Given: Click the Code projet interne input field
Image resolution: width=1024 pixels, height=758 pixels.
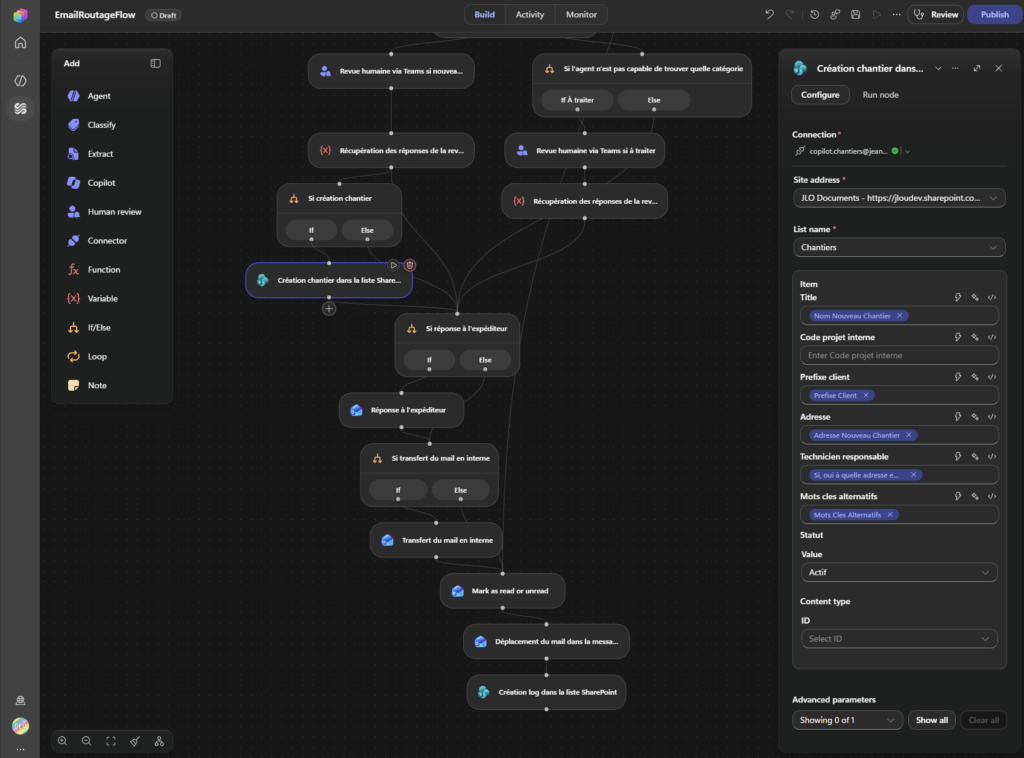Looking at the screenshot, I should tap(899, 356).
